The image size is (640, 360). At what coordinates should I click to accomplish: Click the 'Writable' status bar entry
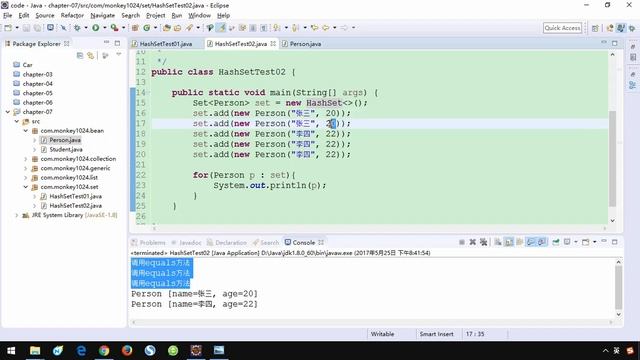point(382,334)
